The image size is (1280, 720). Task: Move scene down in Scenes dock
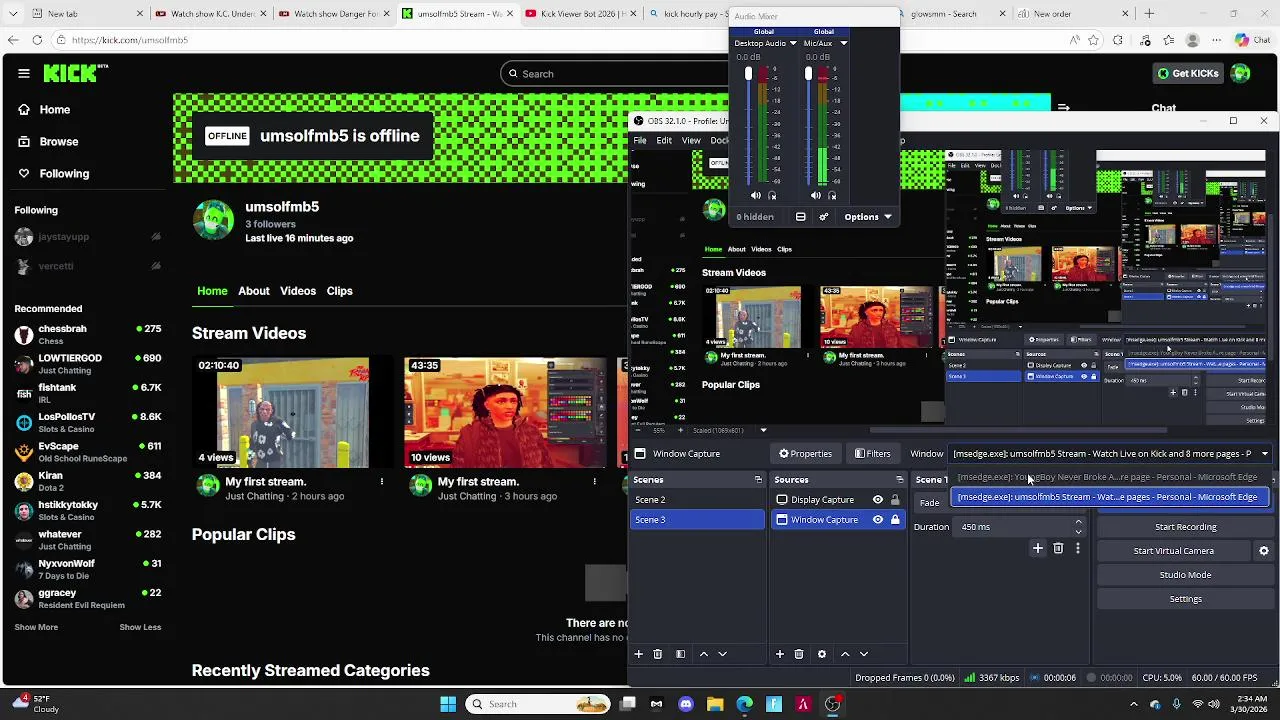tap(723, 654)
